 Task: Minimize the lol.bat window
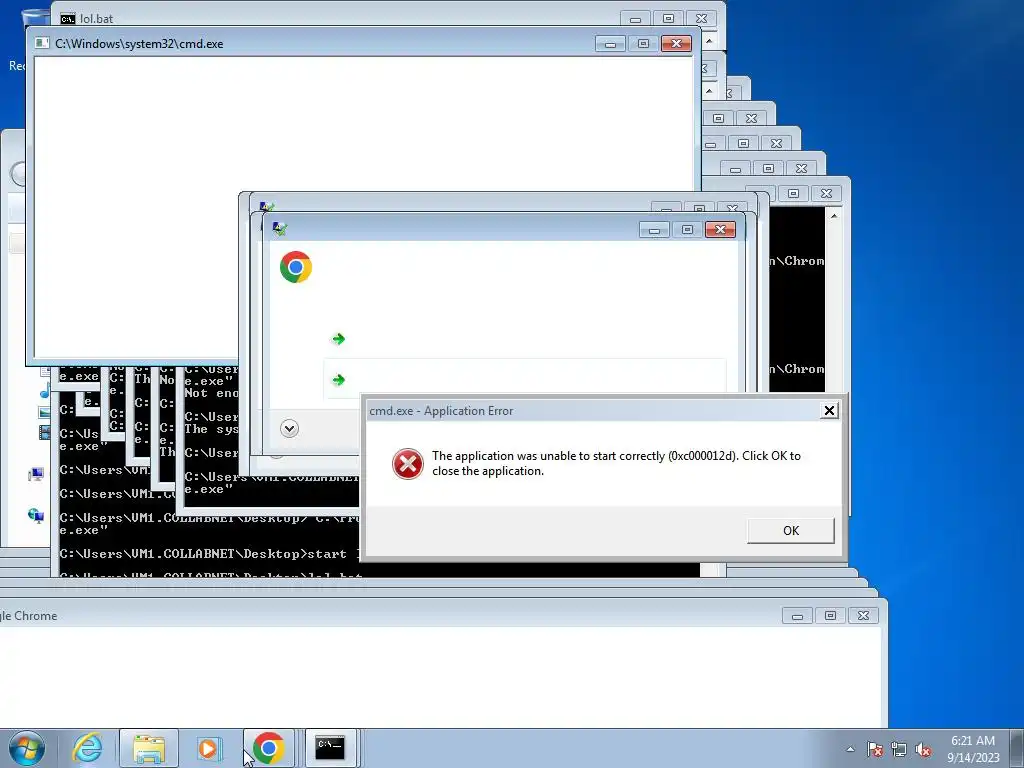[635, 18]
